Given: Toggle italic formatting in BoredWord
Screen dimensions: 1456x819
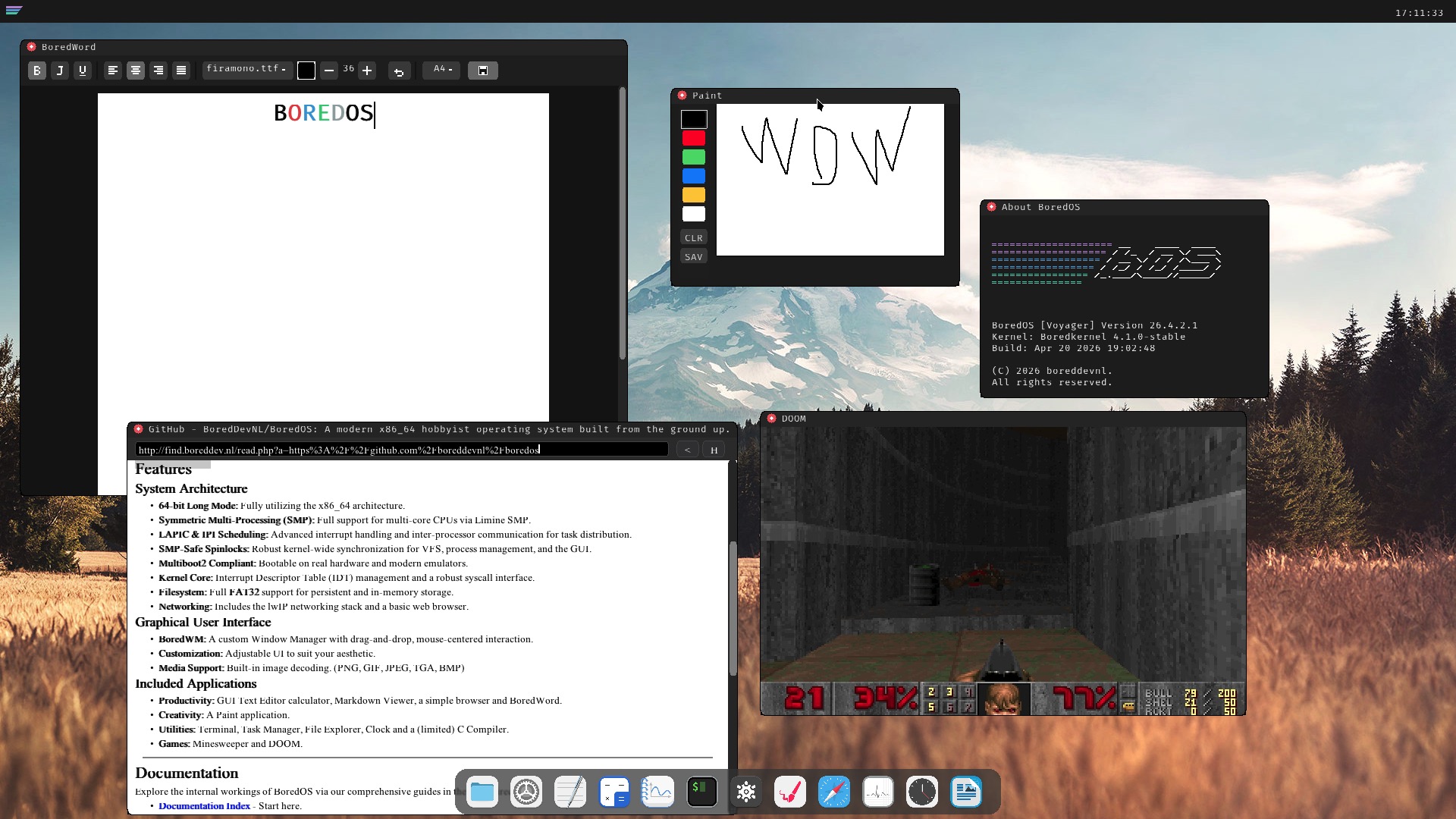Looking at the screenshot, I should coord(60,71).
